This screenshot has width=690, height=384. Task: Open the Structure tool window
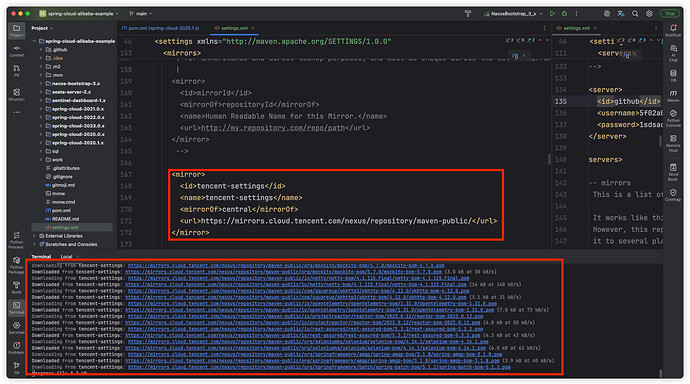[x=16, y=95]
